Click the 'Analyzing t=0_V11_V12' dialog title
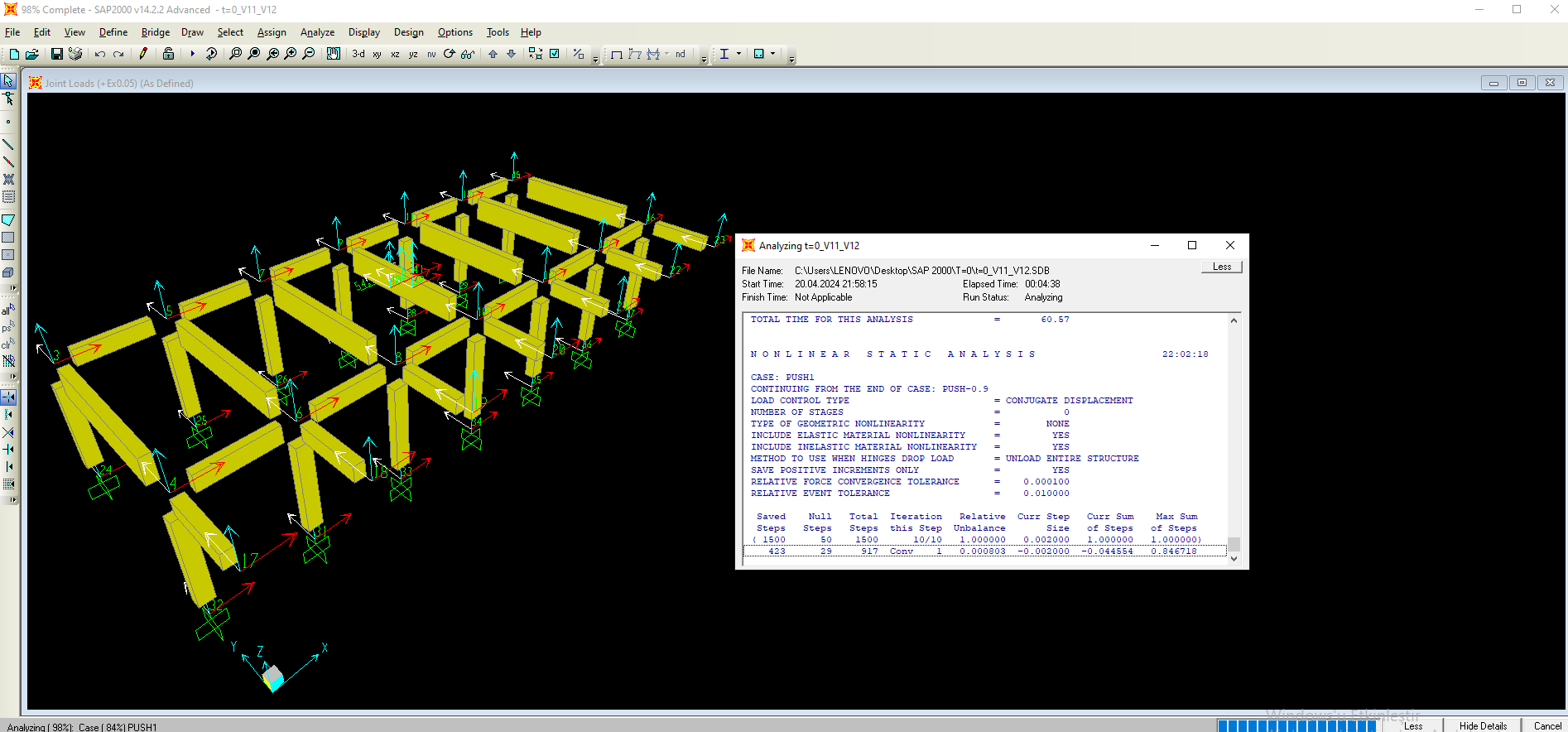 [809, 246]
